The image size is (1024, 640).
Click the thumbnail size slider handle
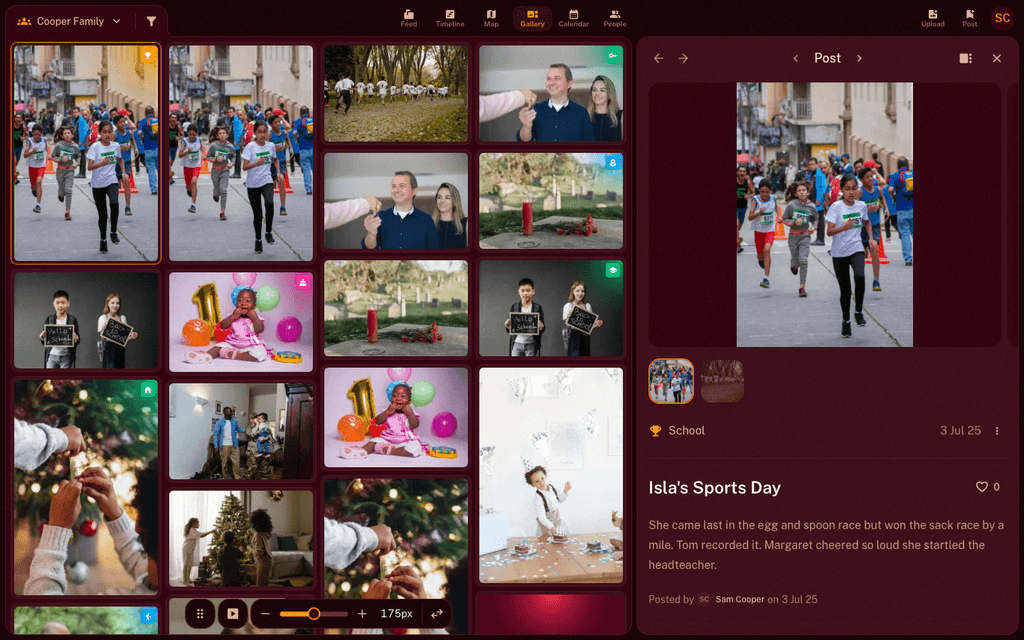[x=313, y=614]
